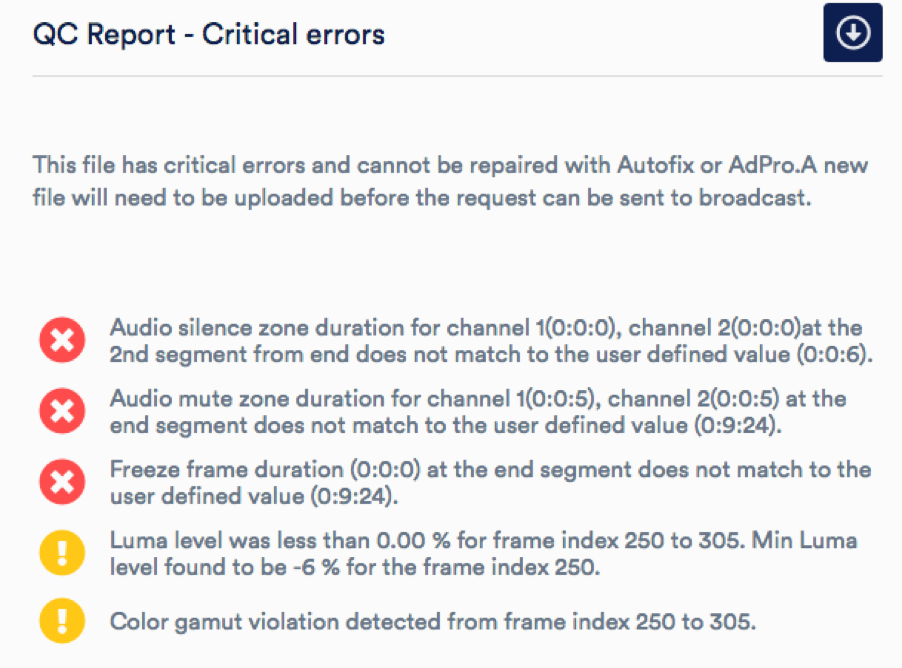The width and height of the screenshot is (902, 668).
Task: Click the critical errors description paragraph
Action: tap(450, 181)
